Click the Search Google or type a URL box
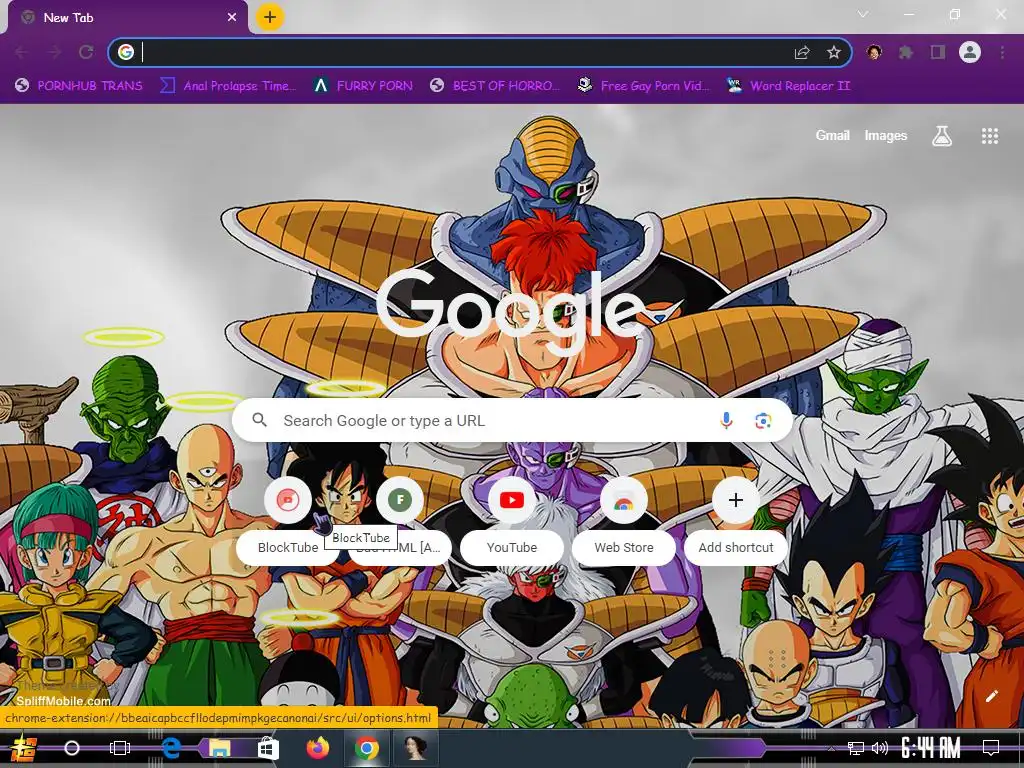 513,421
